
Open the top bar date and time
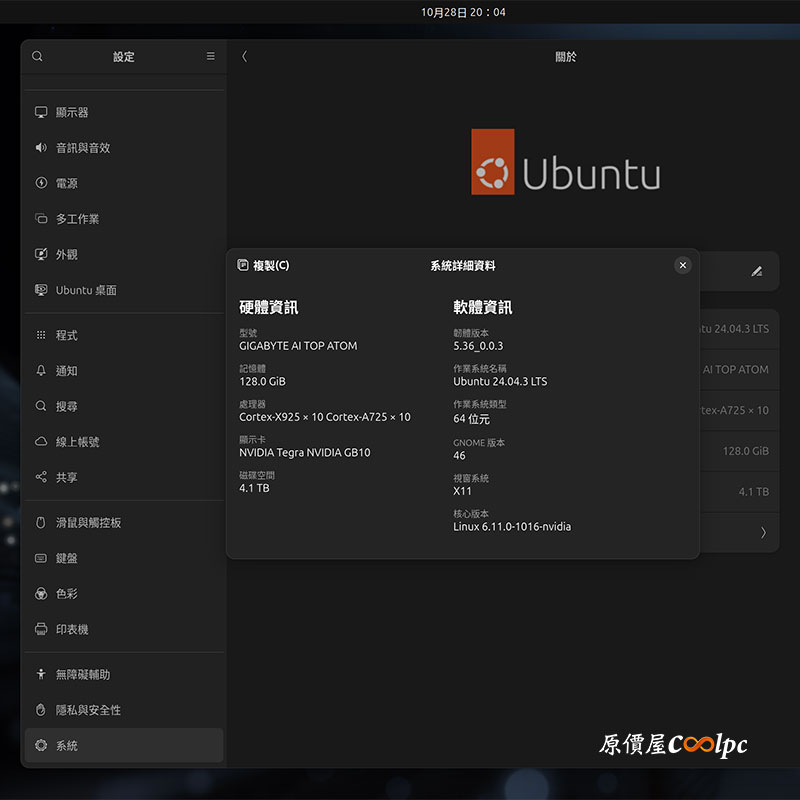pos(463,12)
